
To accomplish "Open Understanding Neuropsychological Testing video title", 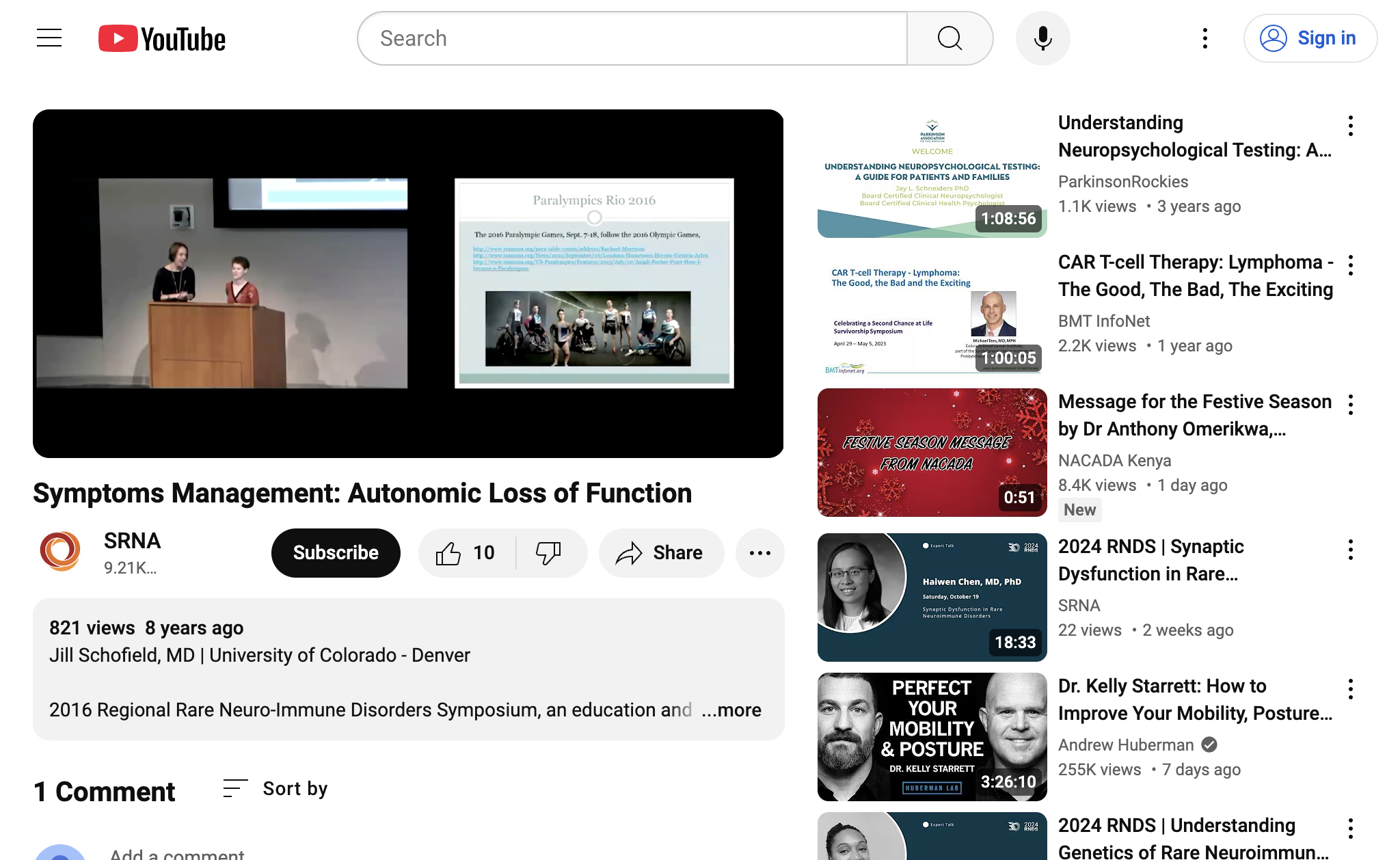I will click(1195, 136).
